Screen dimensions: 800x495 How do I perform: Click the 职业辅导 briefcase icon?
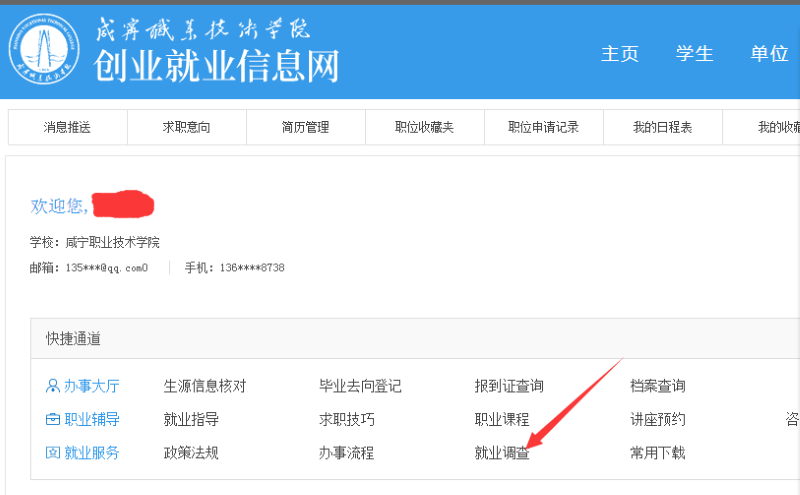click(53, 420)
